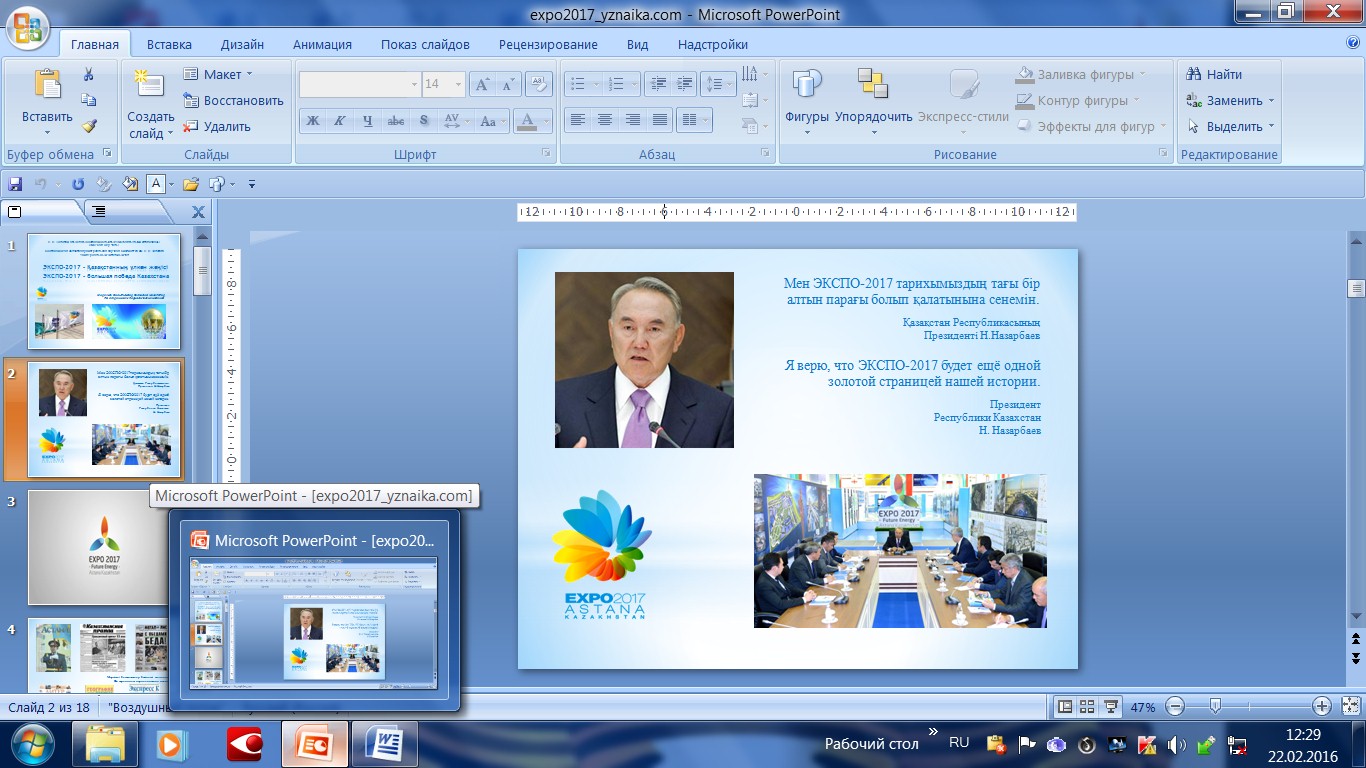The width and height of the screenshot is (1366, 768).
Task: Open the font size dropdown showing 14
Action: pyautogui.click(x=457, y=85)
